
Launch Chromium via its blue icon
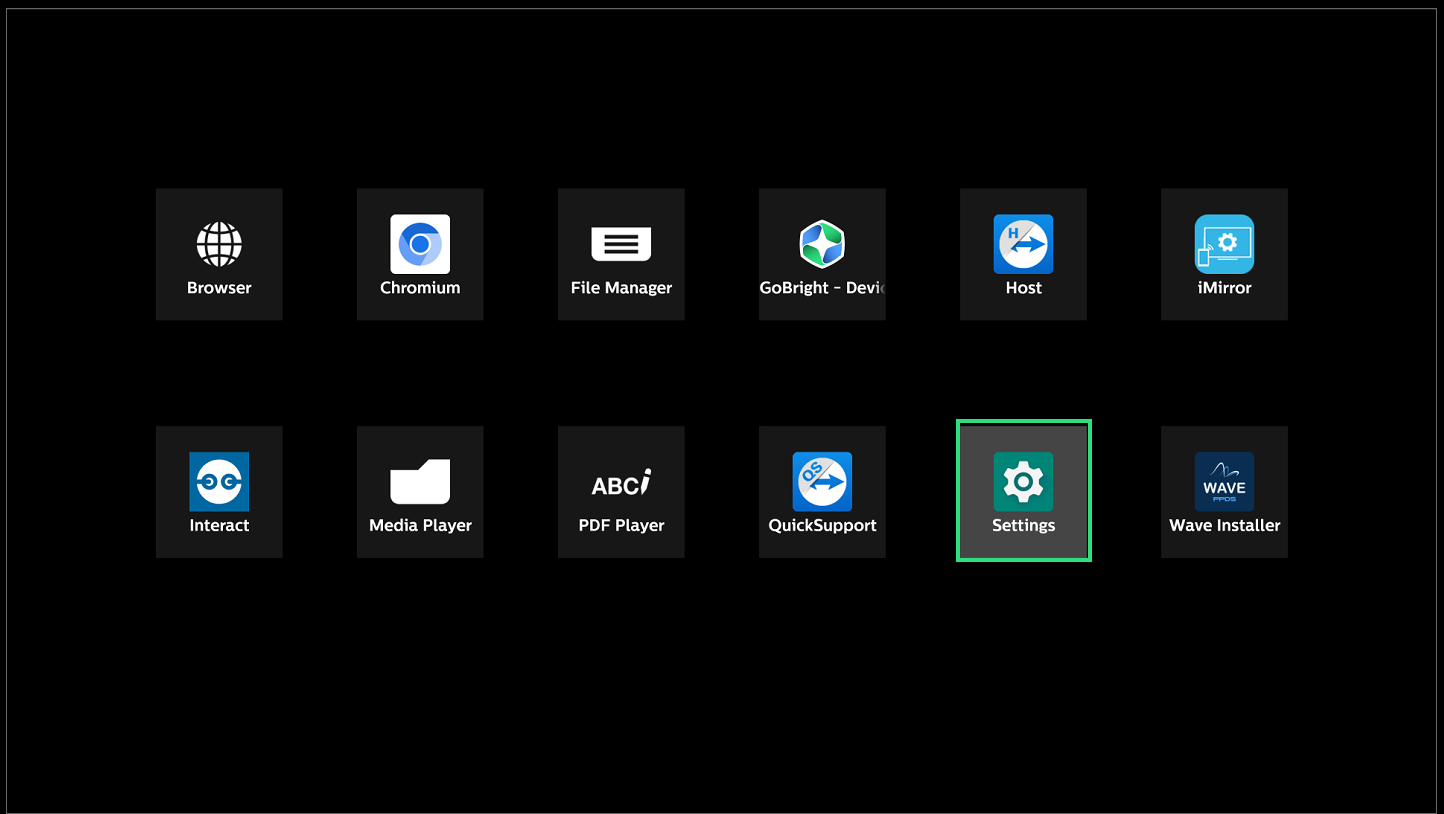tap(420, 244)
